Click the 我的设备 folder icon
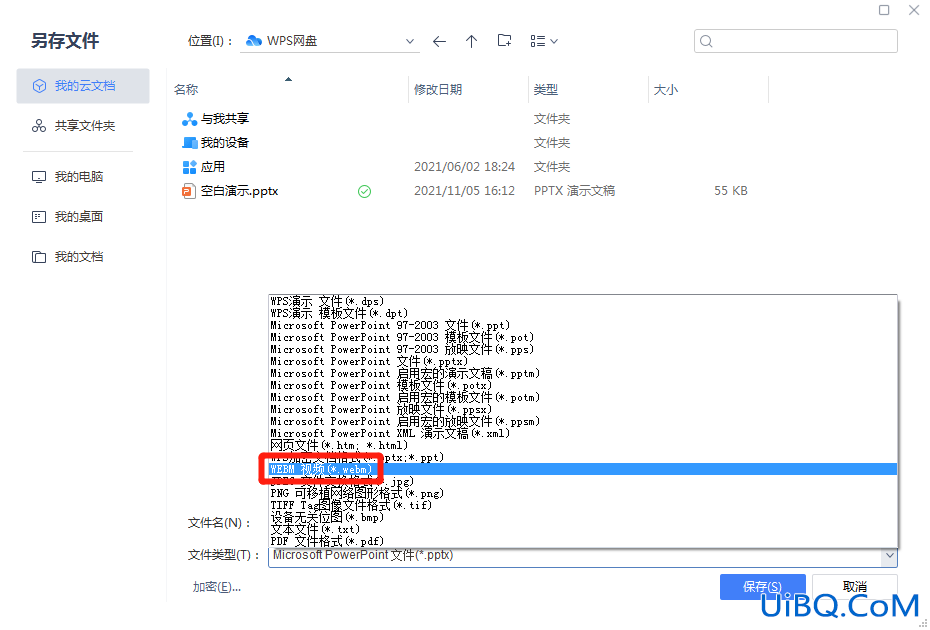The height and width of the screenshot is (630, 930). [x=189, y=143]
